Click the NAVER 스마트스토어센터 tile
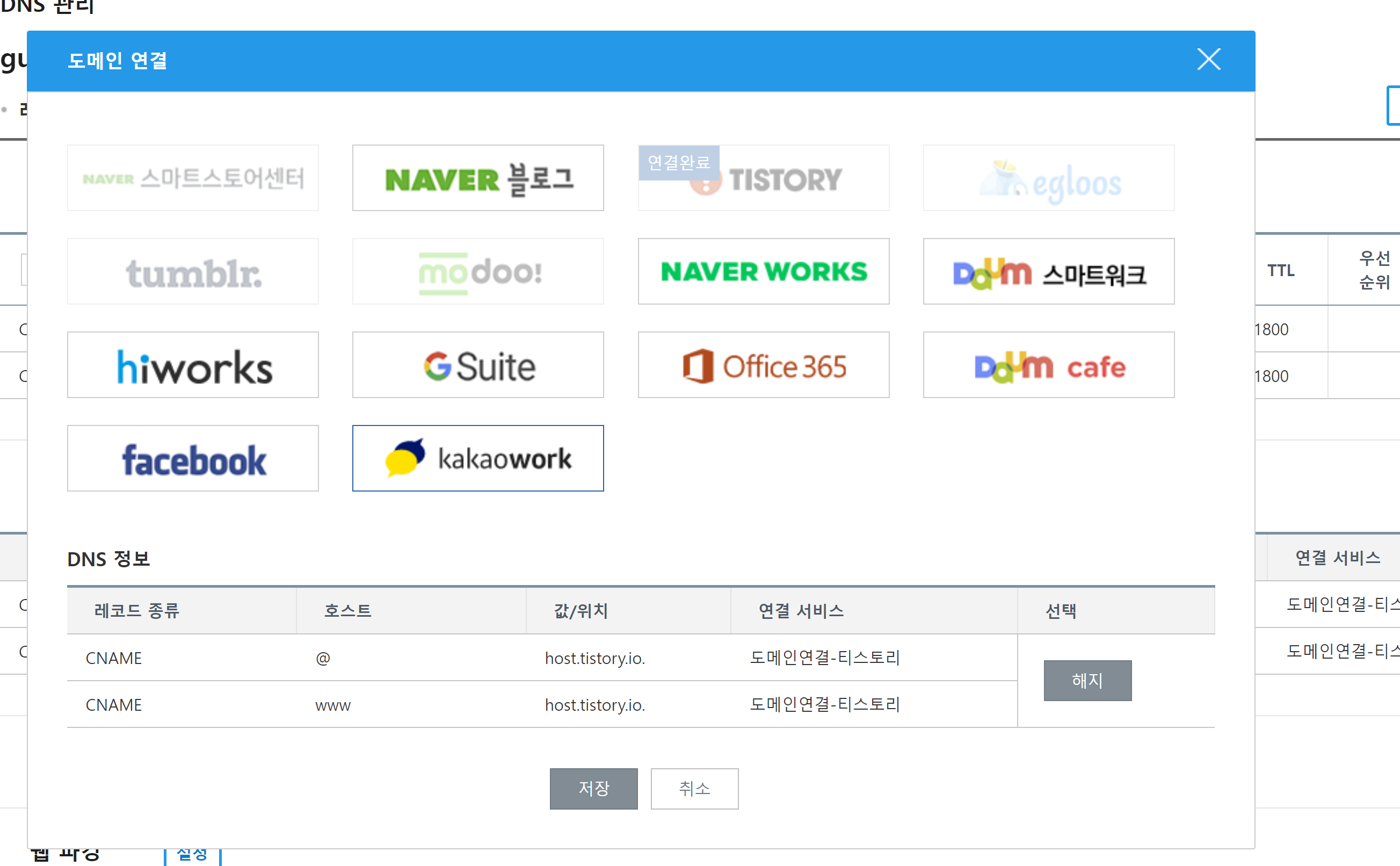 pos(193,178)
